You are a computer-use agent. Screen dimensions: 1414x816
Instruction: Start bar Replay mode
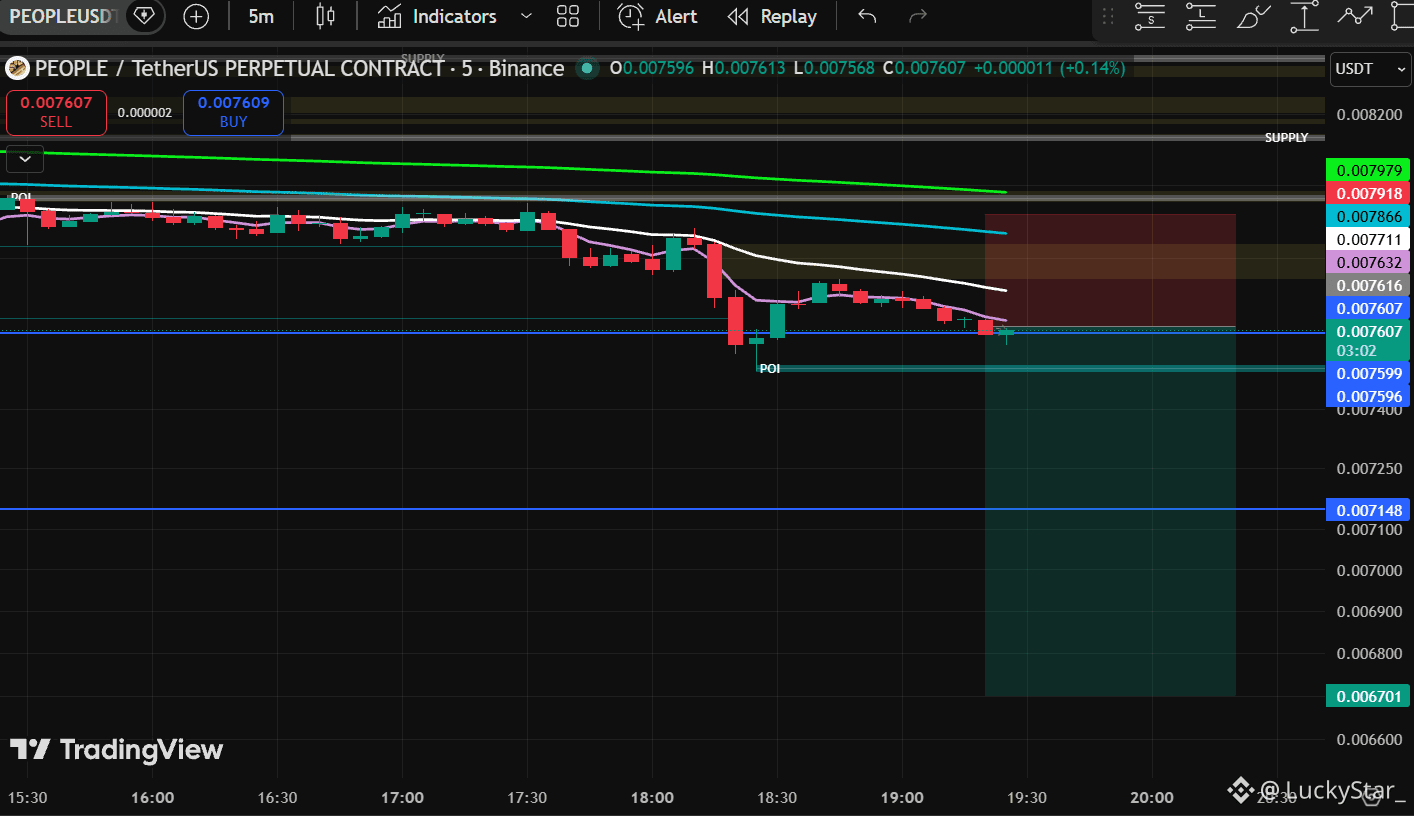point(772,16)
